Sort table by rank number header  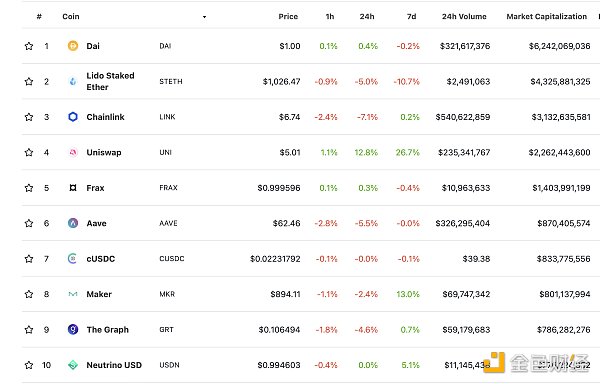[39, 16]
